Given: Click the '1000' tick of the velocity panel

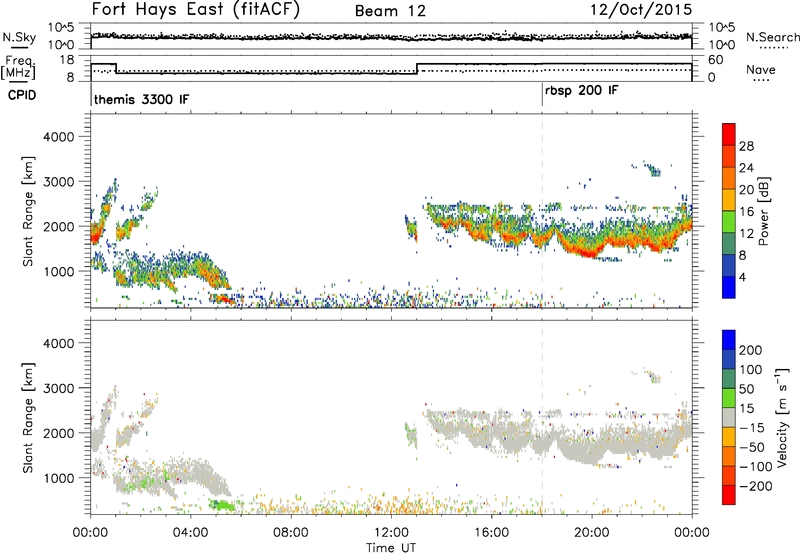Looking at the screenshot, I should 59,478.
